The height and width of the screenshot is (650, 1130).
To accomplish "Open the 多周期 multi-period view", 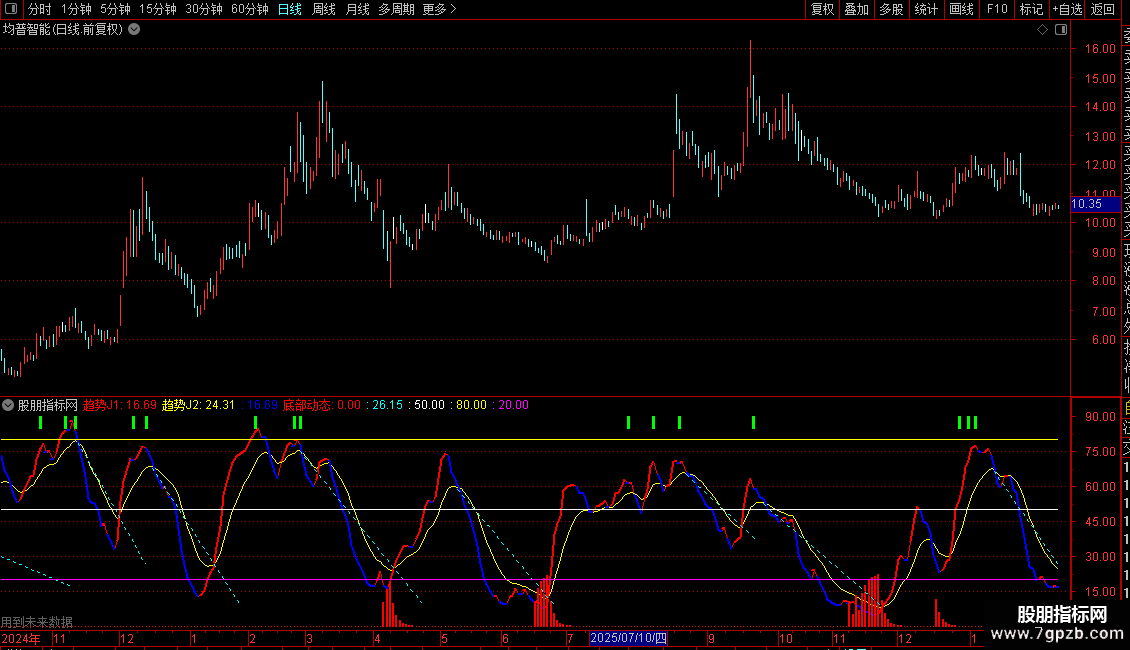I will coord(397,9).
